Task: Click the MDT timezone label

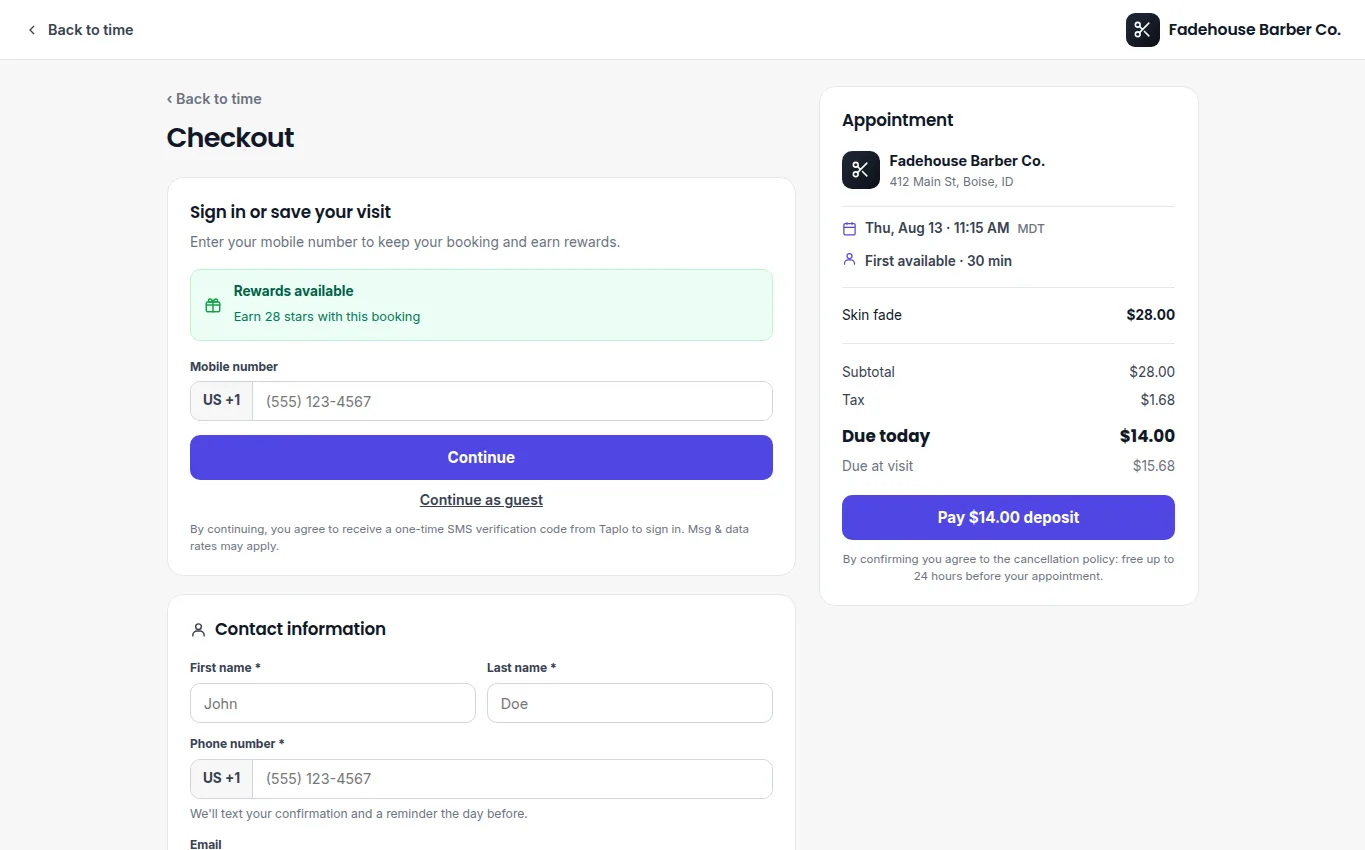Action: click(1031, 229)
